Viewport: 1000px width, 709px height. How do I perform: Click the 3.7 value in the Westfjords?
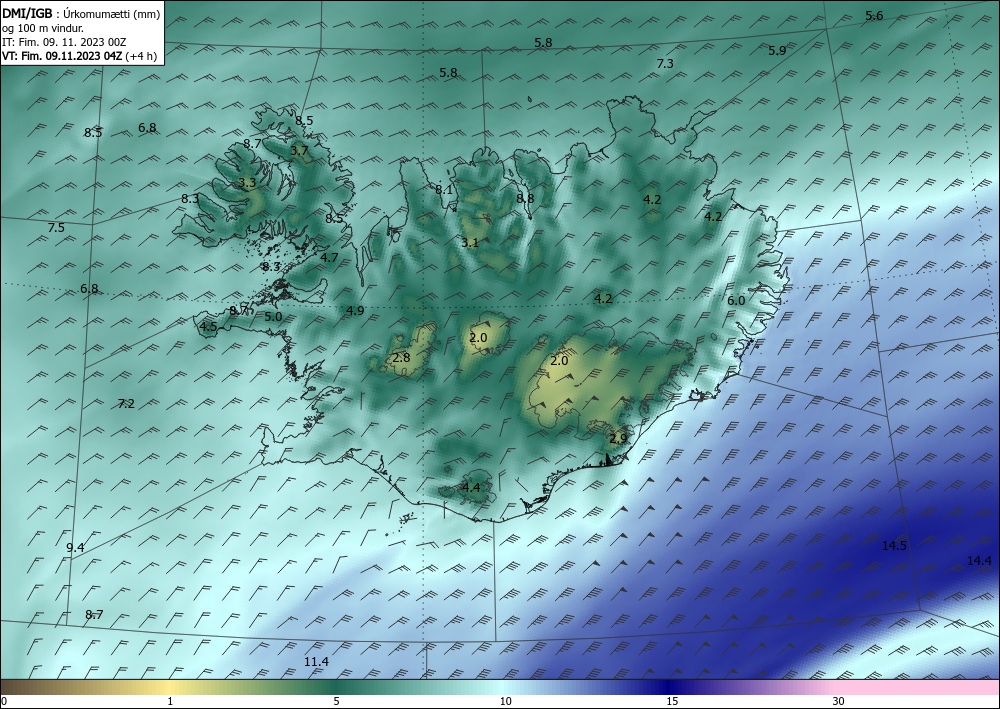(x=299, y=151)
